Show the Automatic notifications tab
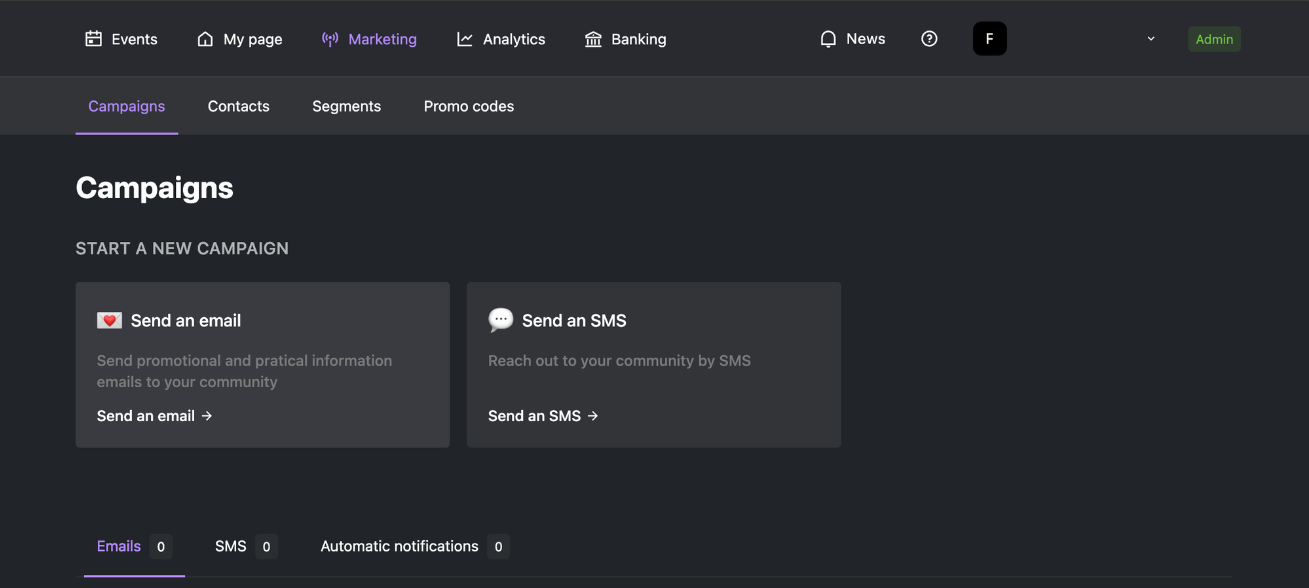The width and height of the screenshot is (1309, 588). click(x=415, y=546)
